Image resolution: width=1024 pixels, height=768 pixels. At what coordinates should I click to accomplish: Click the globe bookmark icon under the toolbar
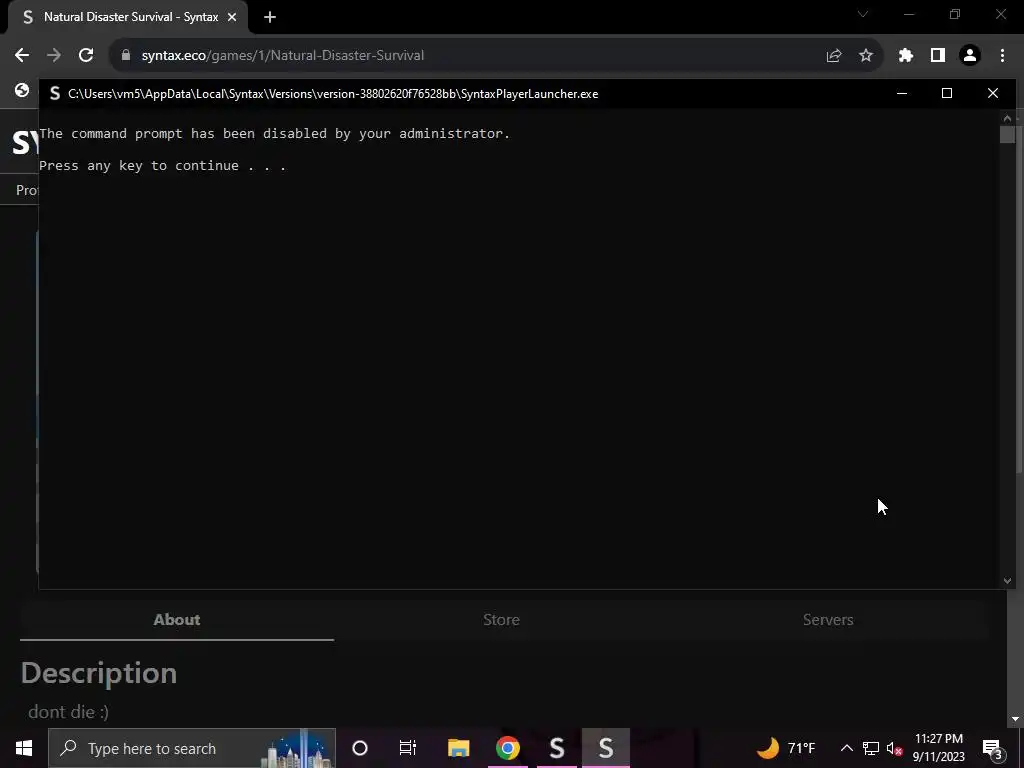22,90
